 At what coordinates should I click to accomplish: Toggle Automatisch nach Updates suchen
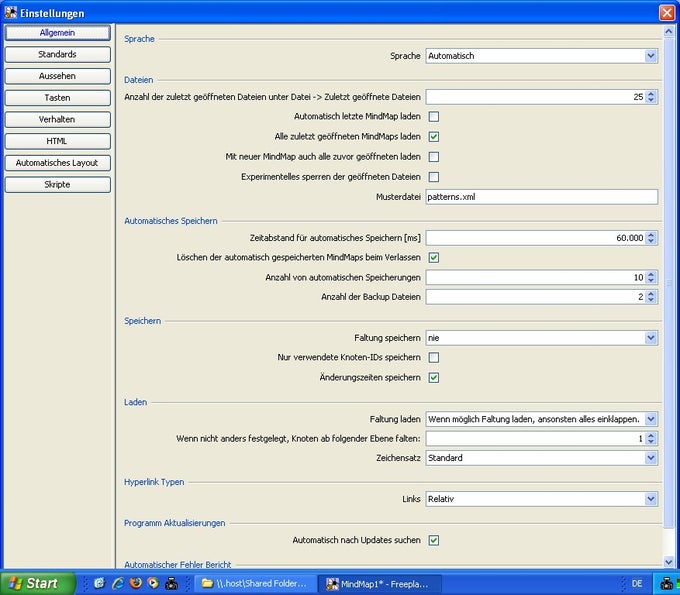click(x=434, y=540)
